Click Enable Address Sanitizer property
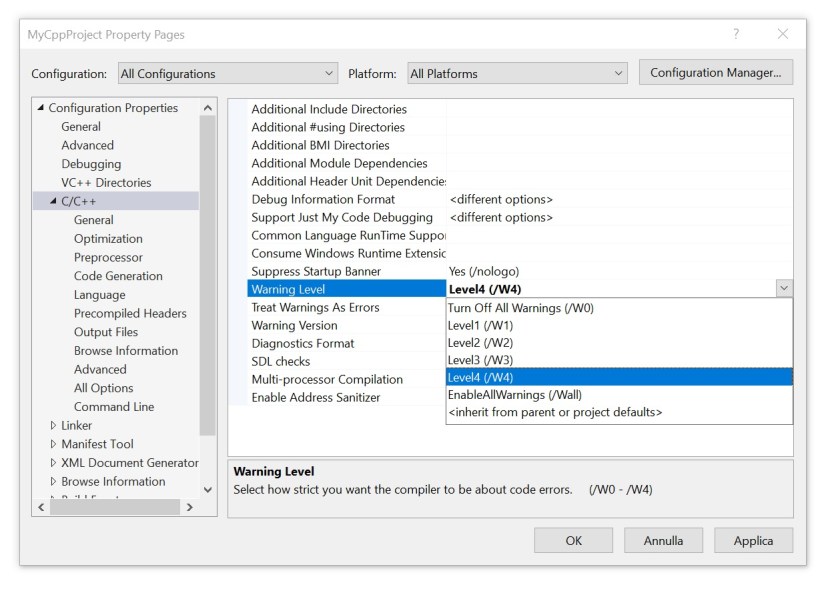840x589 pixels. click(316, 397)
